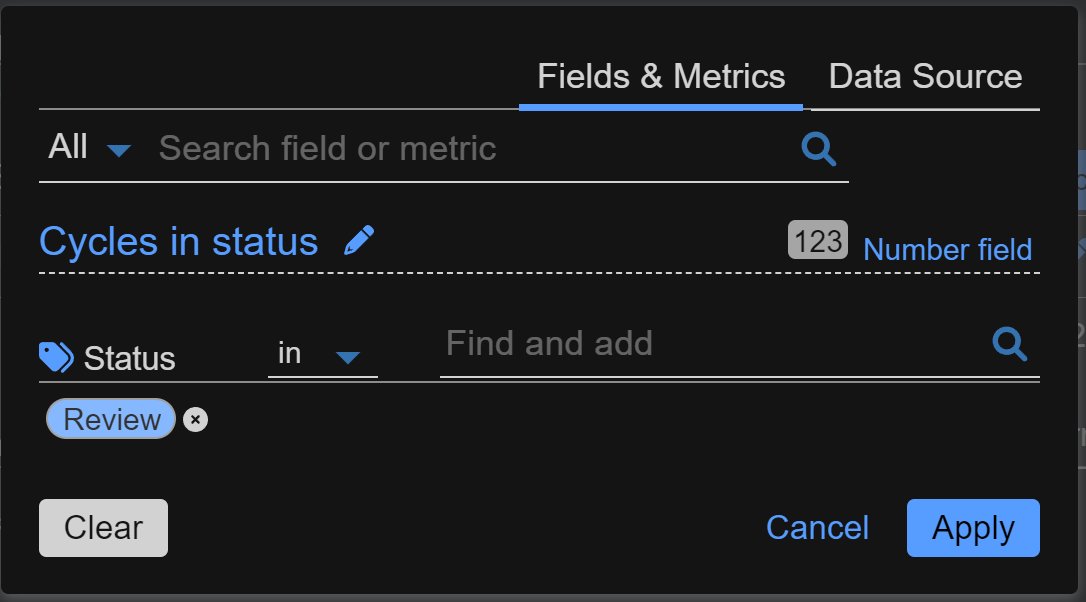Click the 123 number type badge
This screenshot has height=602, width=1086.
(x=817, y=240)
